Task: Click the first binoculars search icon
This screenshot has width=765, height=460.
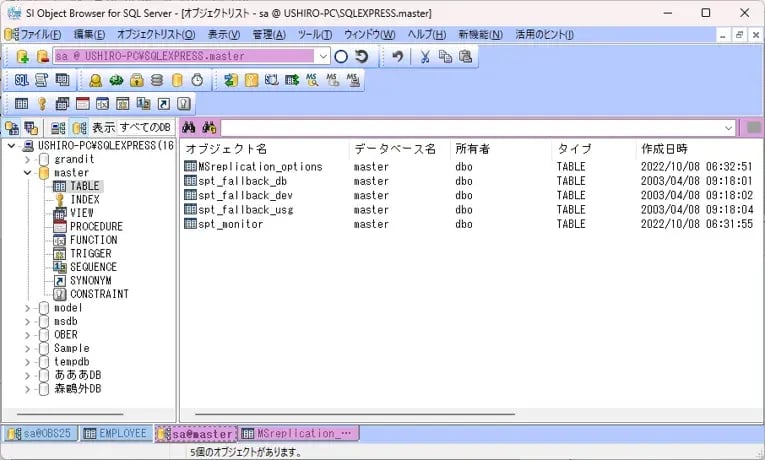Action: (x=188, y=128)
